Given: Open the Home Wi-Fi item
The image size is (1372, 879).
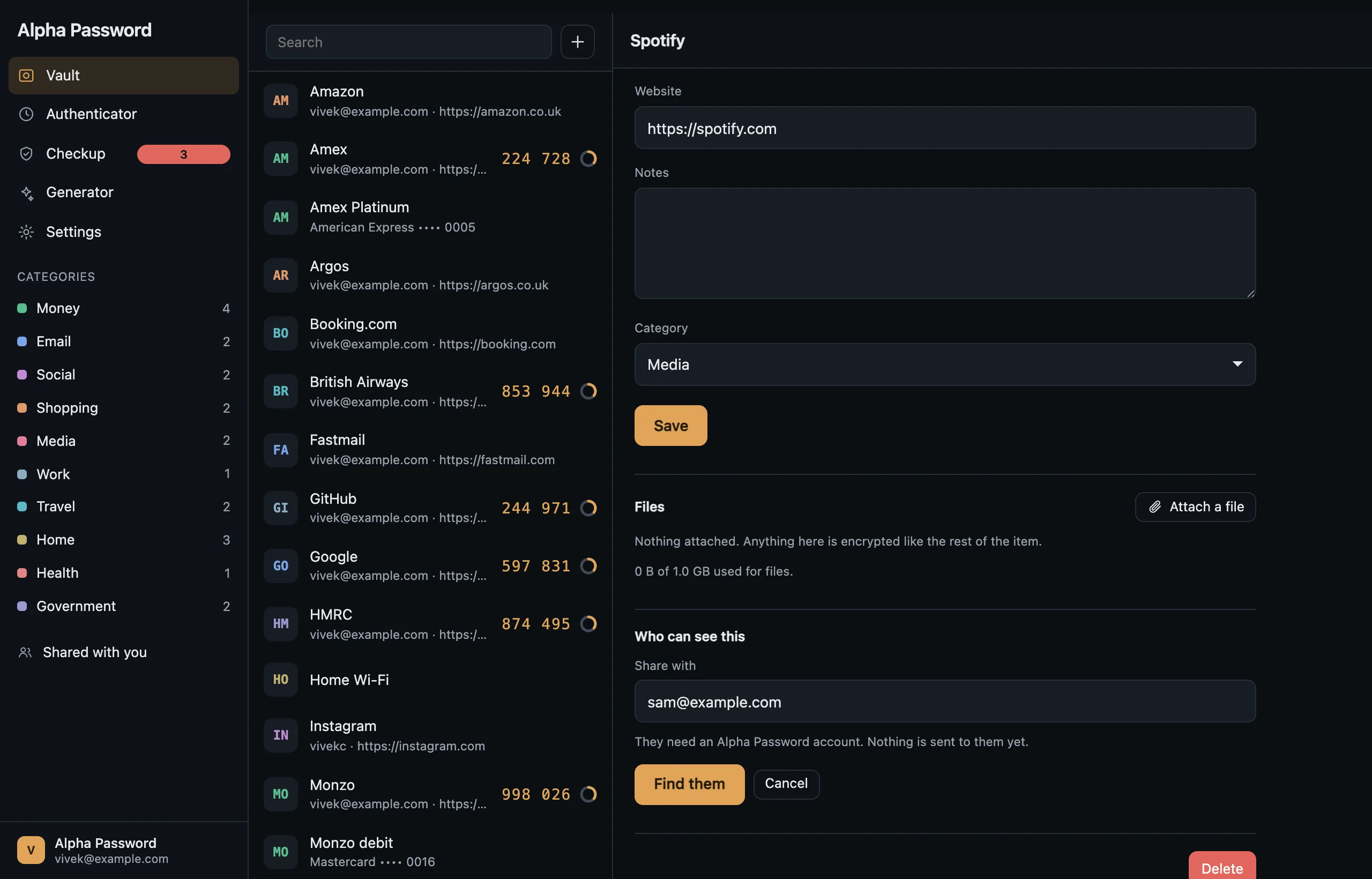Looking at the screenshot, I should [430, 679].
